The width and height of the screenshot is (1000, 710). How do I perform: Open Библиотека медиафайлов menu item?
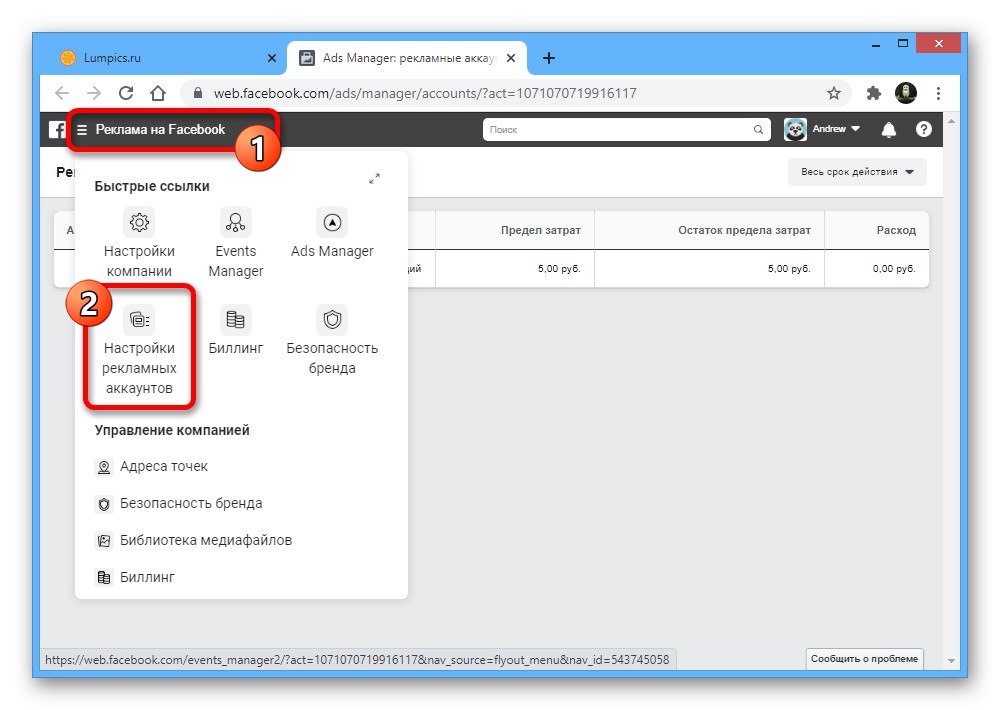tap(193, 541)
